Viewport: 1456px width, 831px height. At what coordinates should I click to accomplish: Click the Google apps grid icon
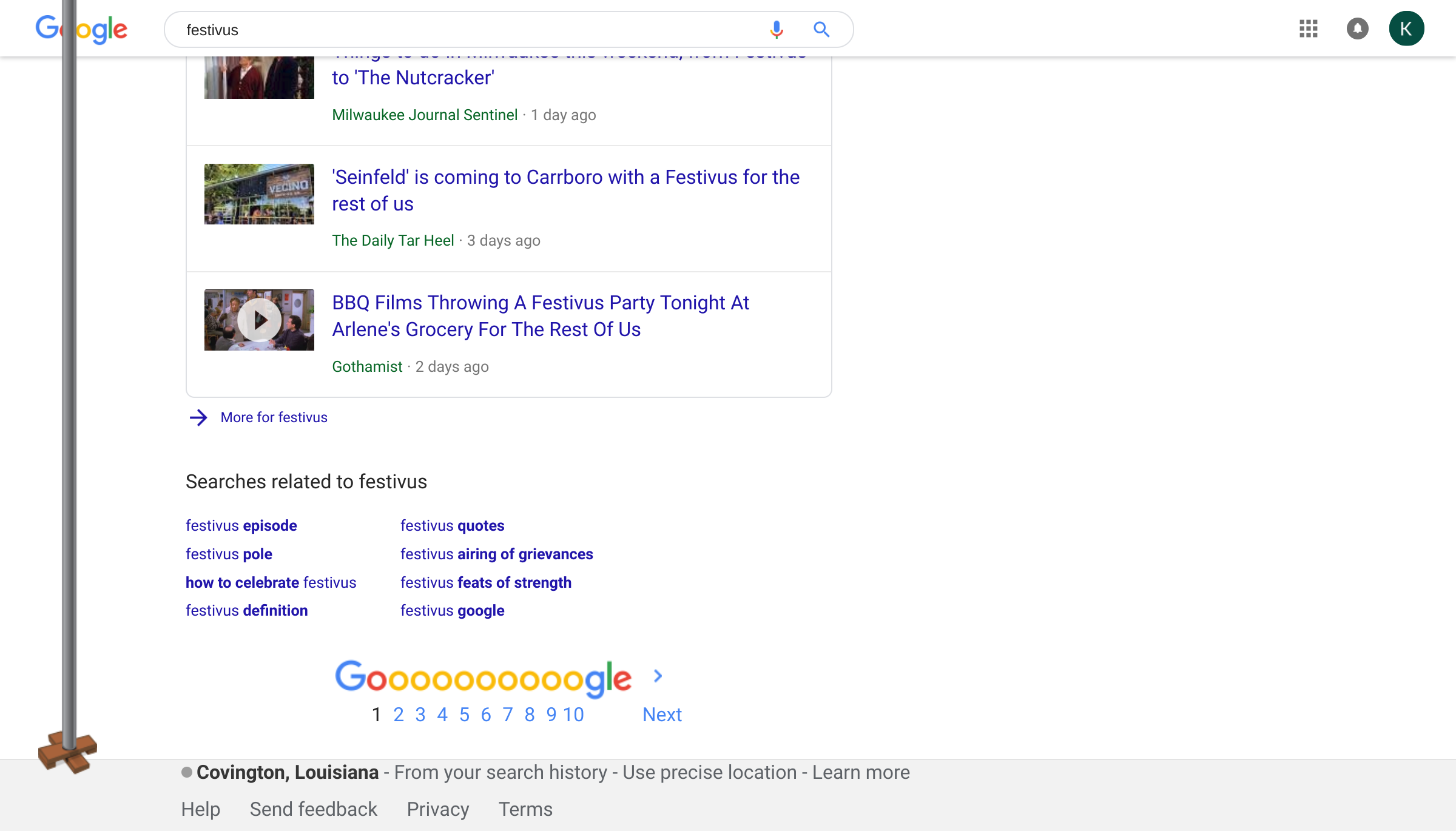1308,28
